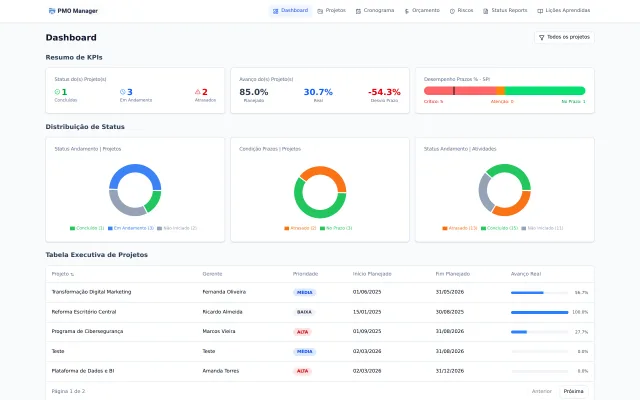Screen dimensions: 640x400
Task: Click manager name Fernanda Oliveira
Action: (224, 292)
